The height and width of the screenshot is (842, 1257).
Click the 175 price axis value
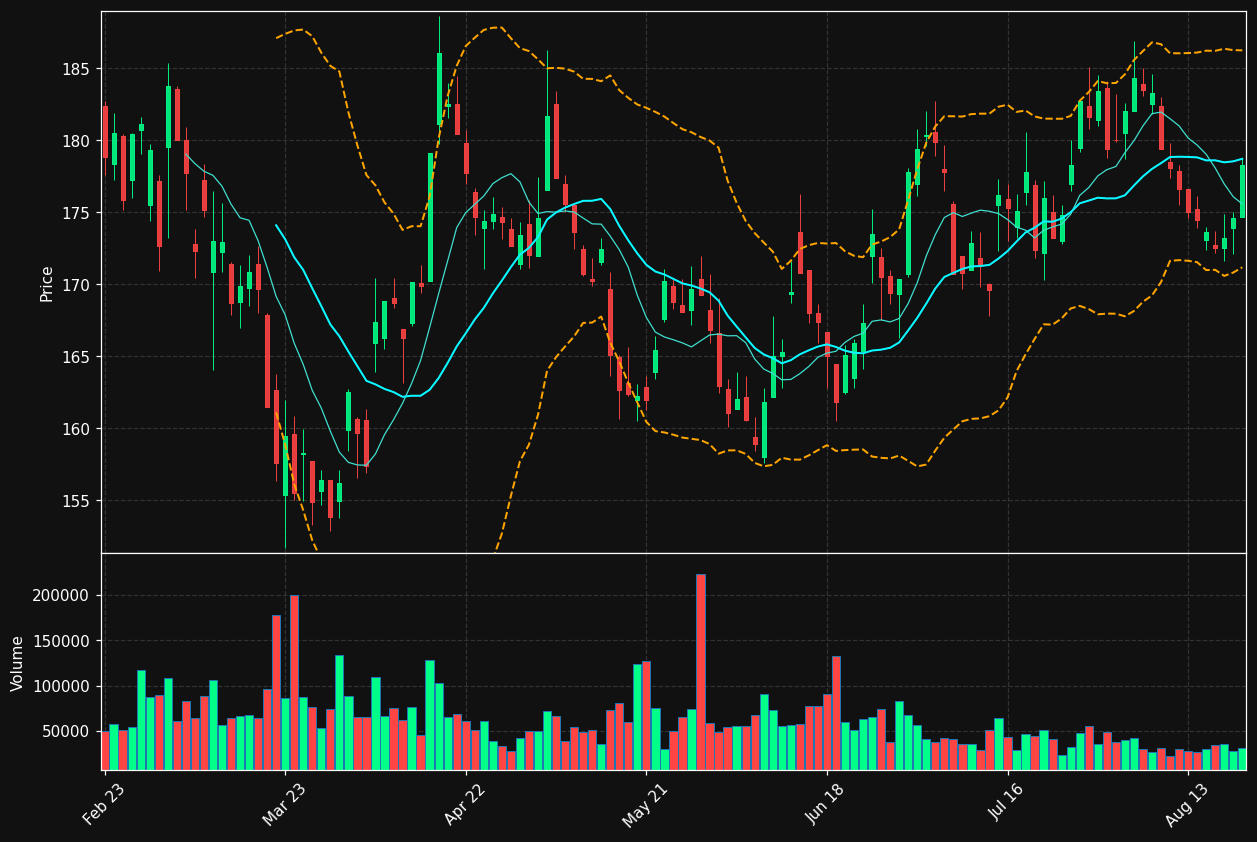(78, 213)
